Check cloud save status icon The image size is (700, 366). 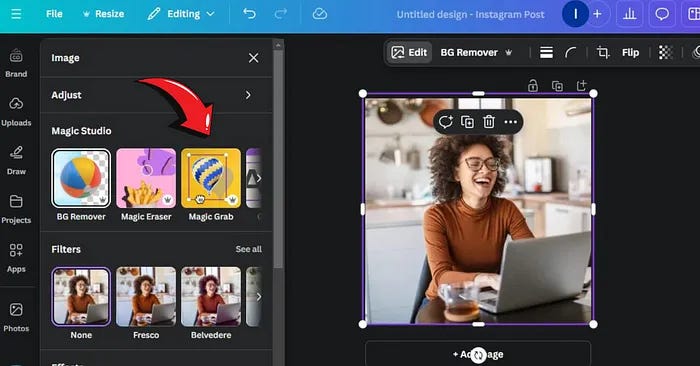coord(320,14)
